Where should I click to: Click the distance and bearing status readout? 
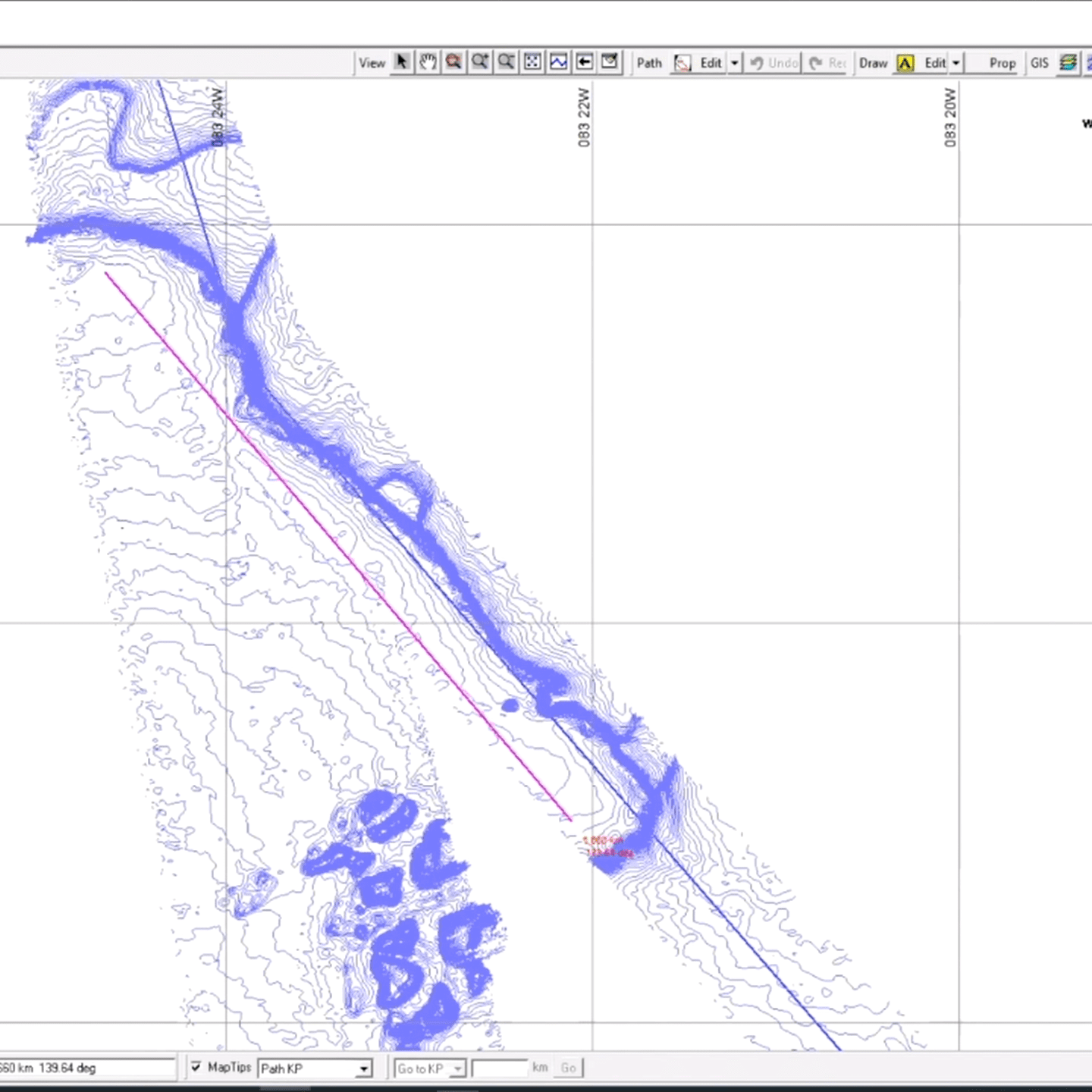pos(87,1068)
